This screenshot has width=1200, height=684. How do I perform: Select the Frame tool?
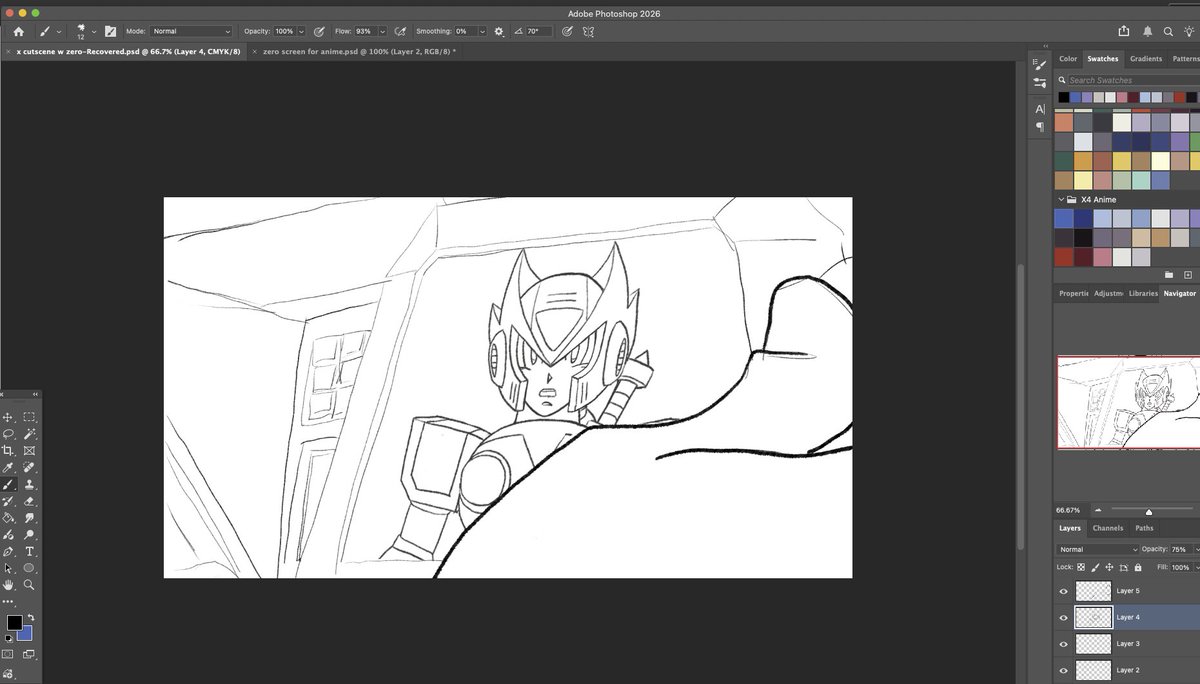point(29,451)
